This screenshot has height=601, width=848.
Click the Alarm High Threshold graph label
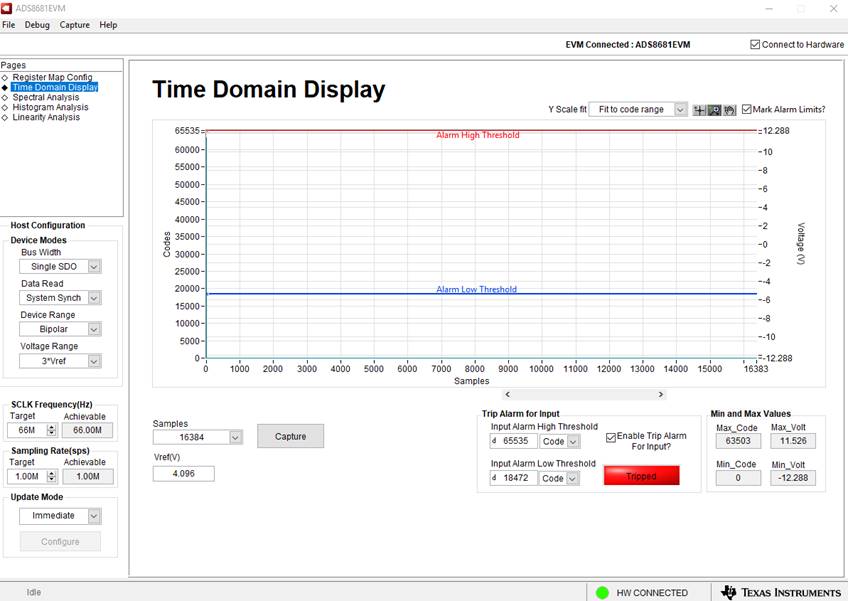click(x=478, y=135)
